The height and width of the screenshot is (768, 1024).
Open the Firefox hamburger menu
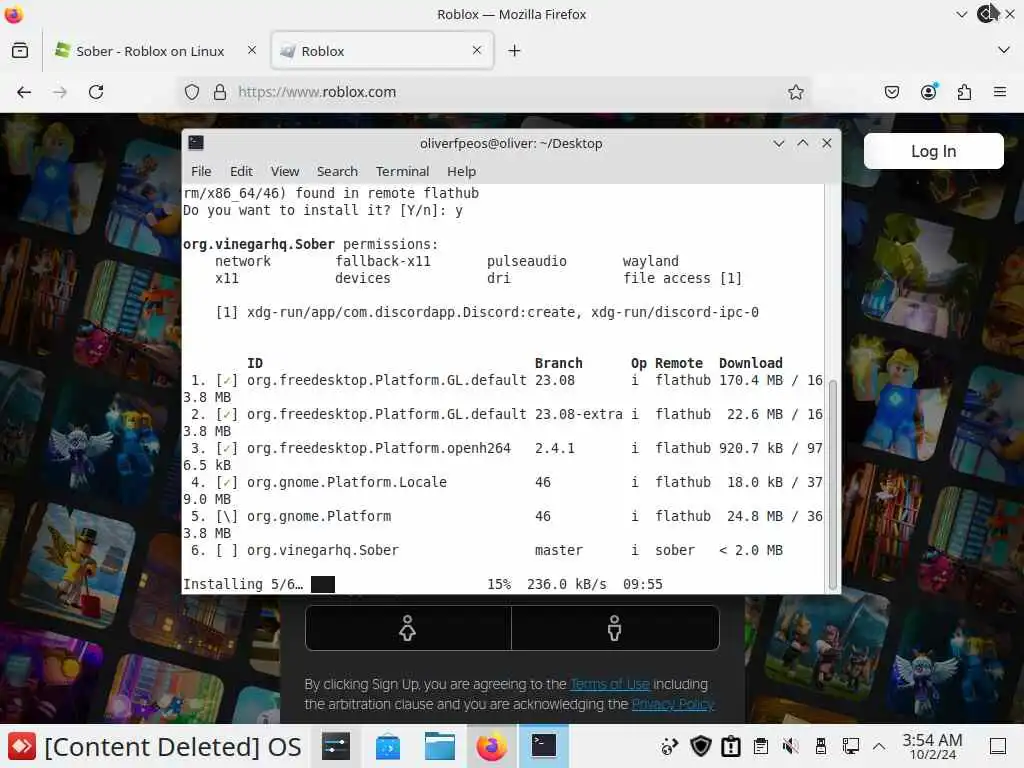tap(999, 92)
